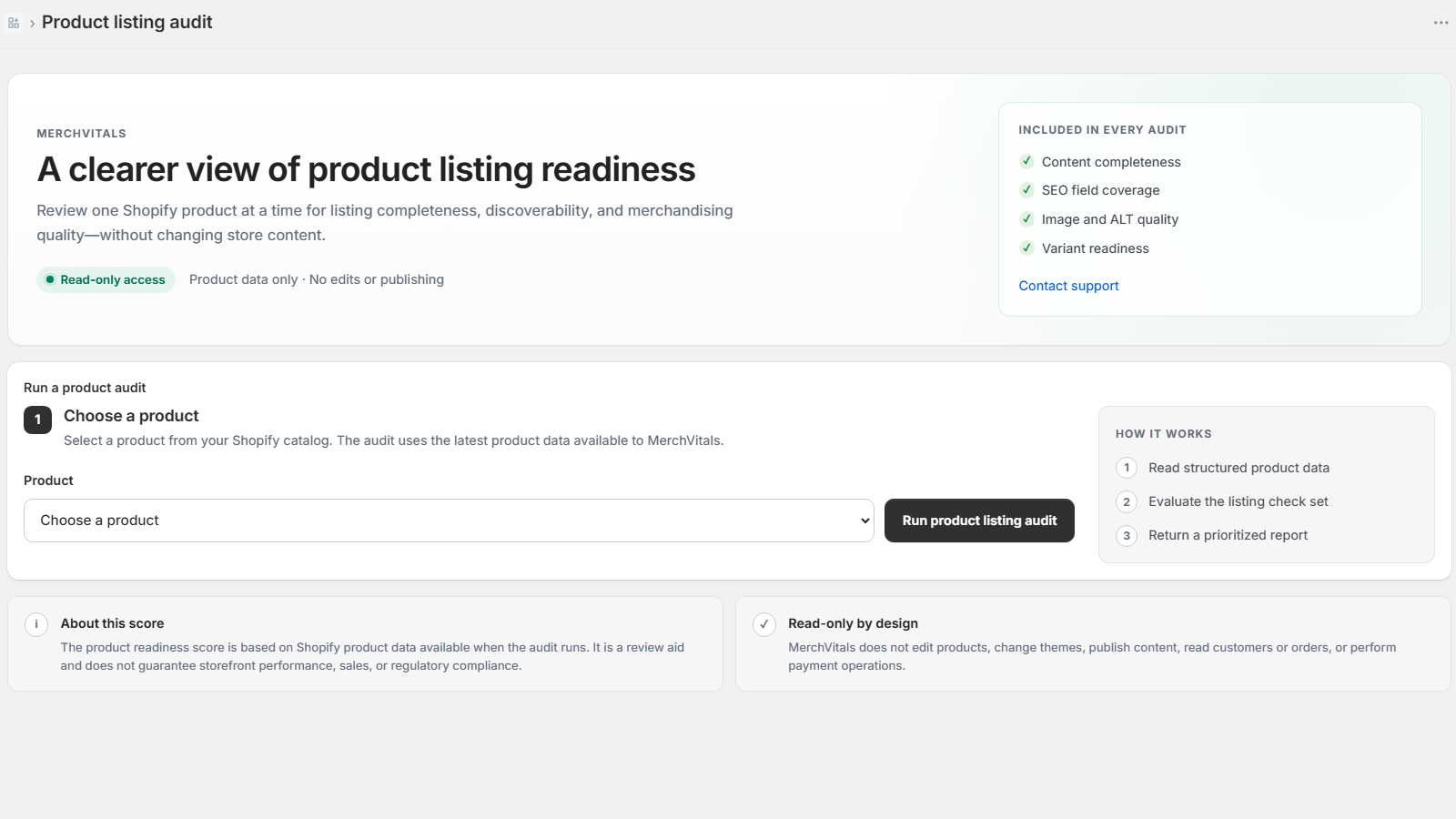
Task: Click the 'About this score' card title
Action: (112, 623)
